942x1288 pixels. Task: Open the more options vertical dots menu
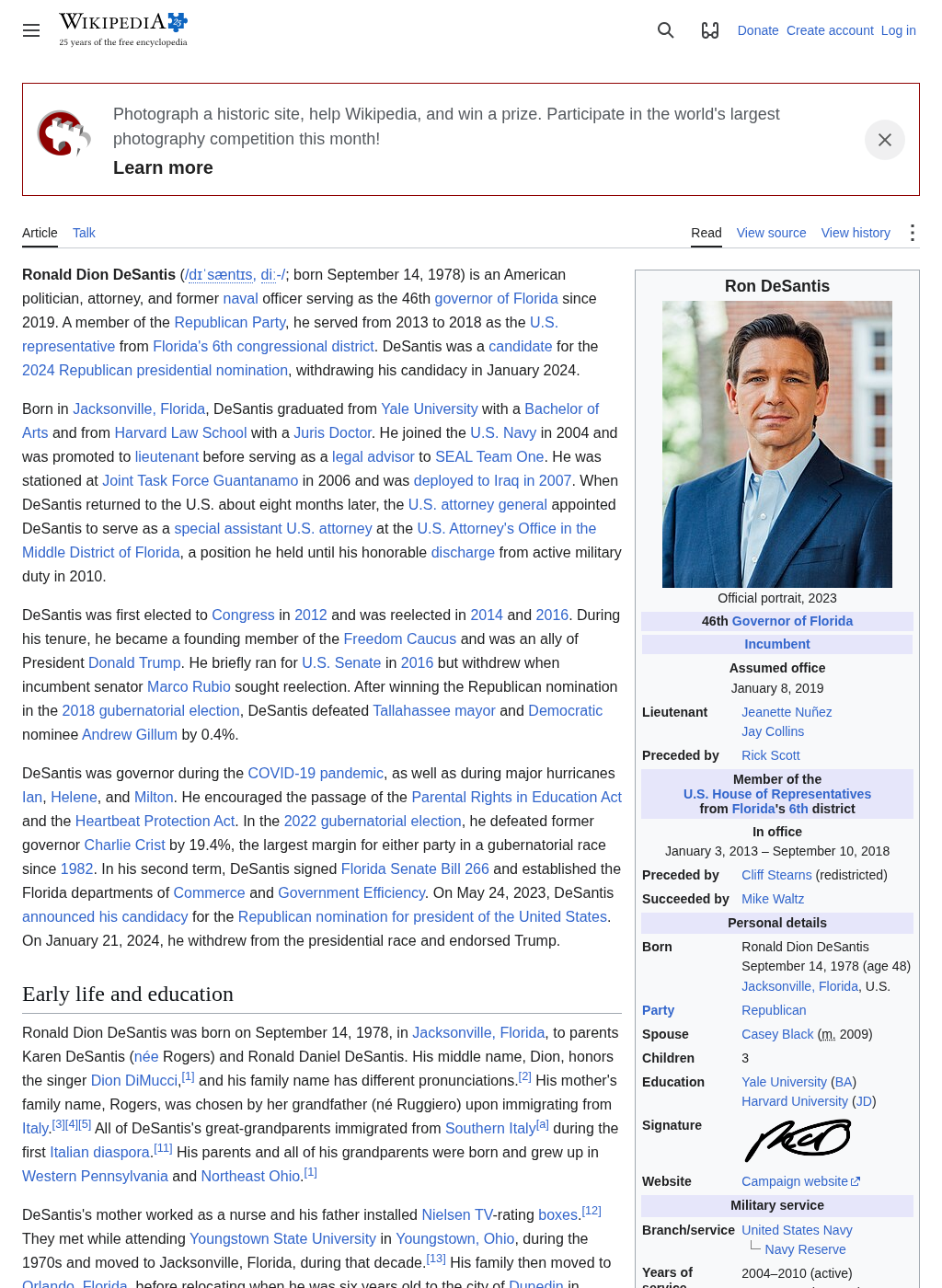point(913,233)
